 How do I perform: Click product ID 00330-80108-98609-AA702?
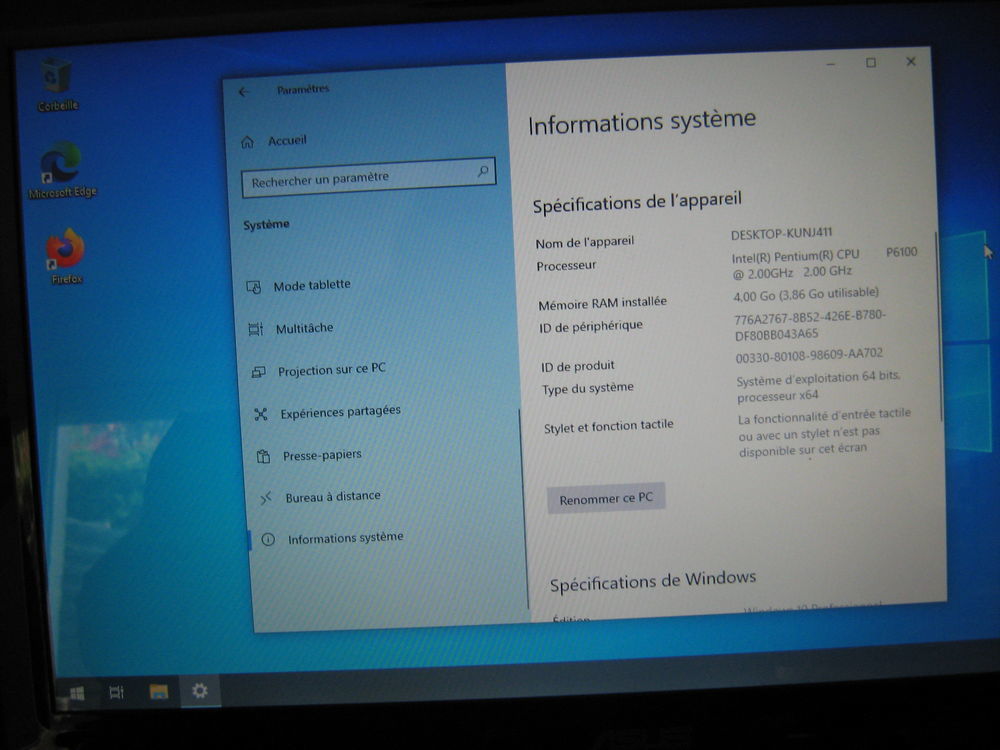point(809,355)
